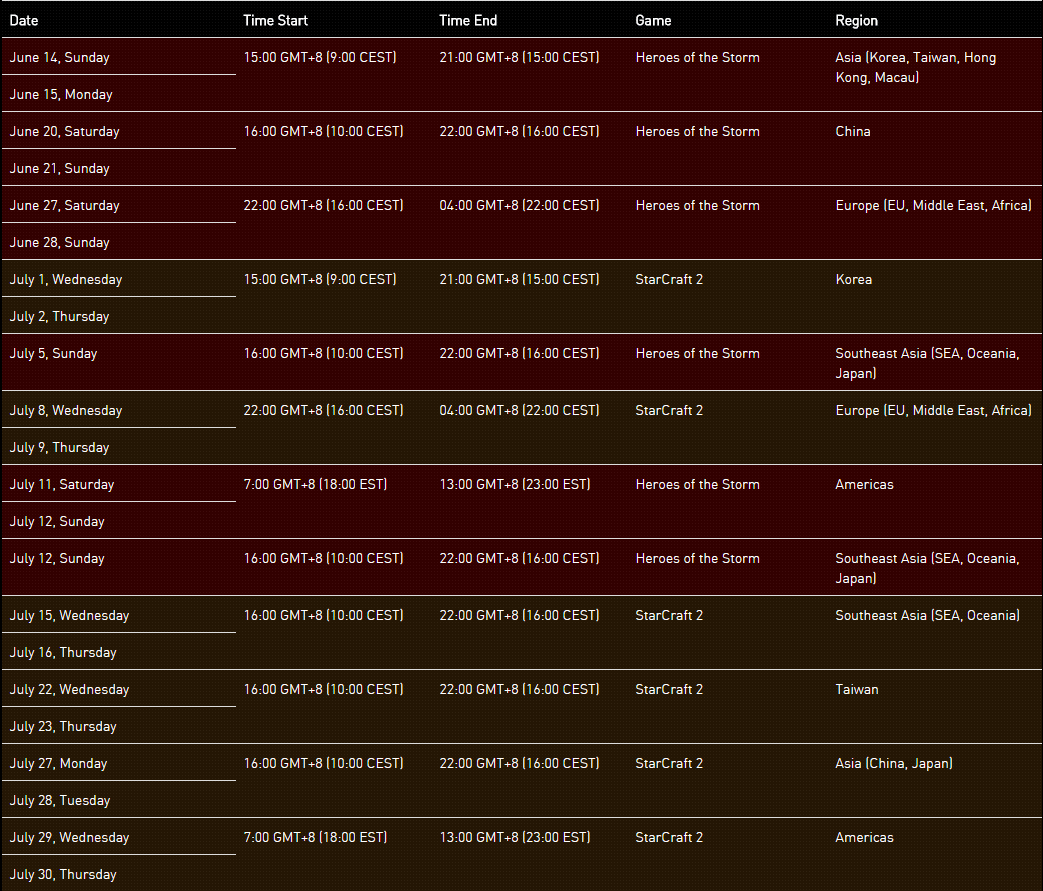Click the Date column header

tap(24, 21)
